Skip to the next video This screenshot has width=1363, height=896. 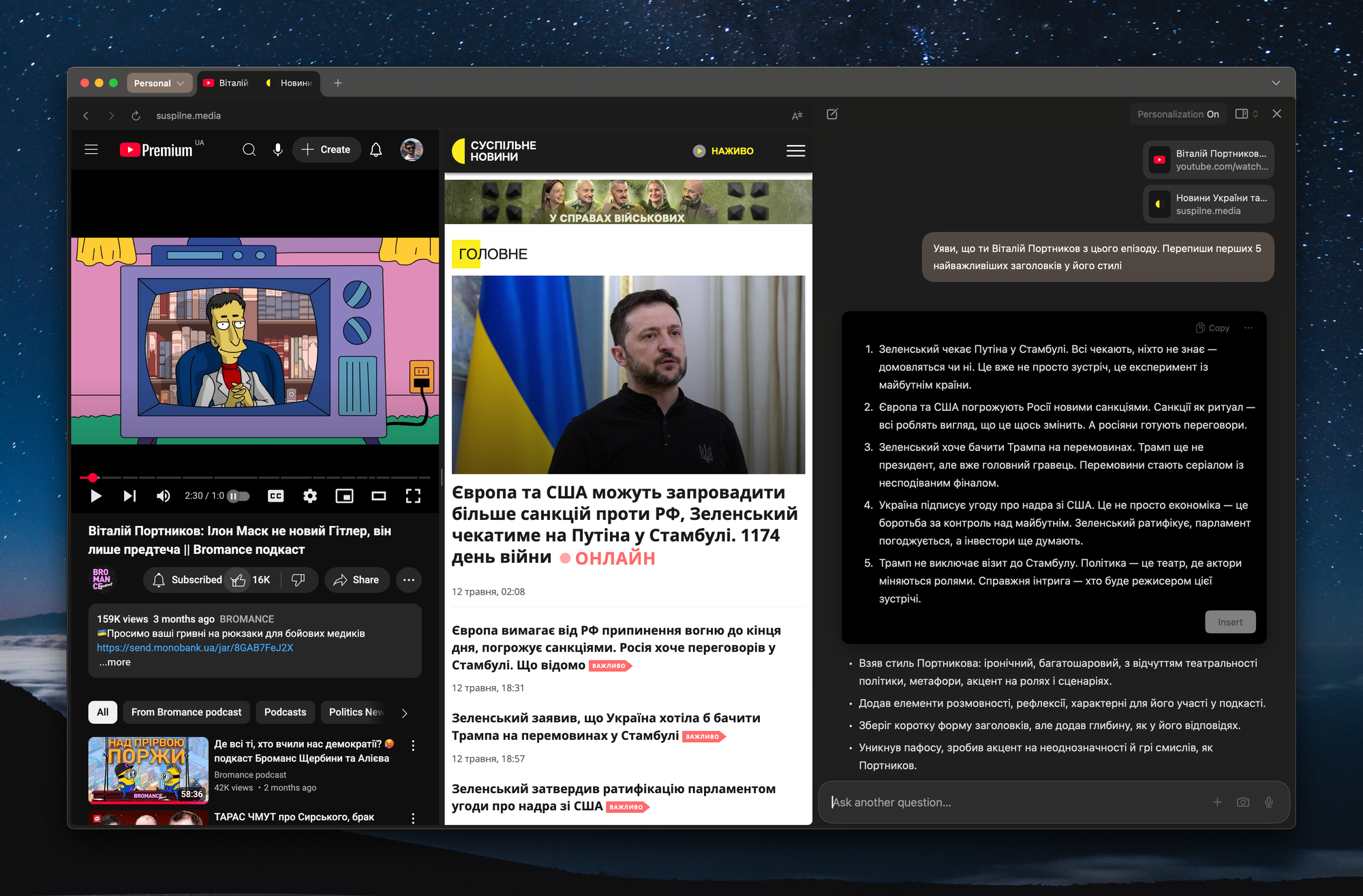coord(129,496)
